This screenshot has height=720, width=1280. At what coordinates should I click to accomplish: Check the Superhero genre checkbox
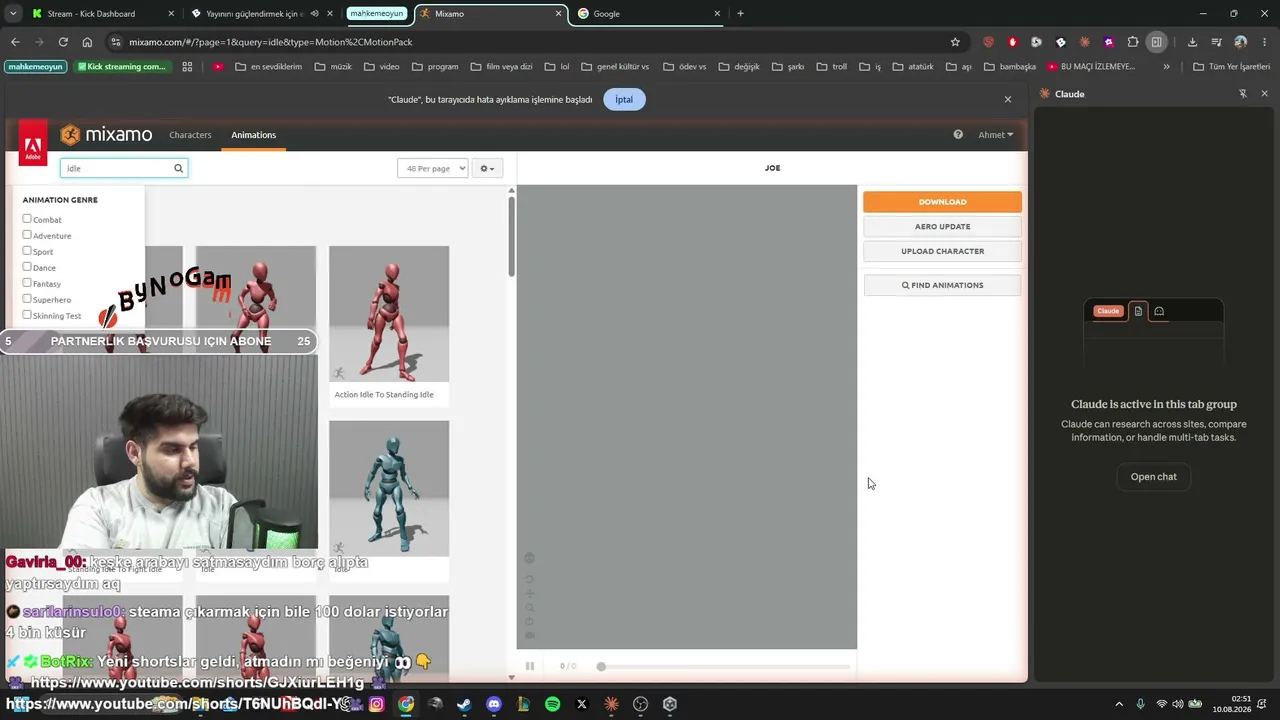coord(27,299)
